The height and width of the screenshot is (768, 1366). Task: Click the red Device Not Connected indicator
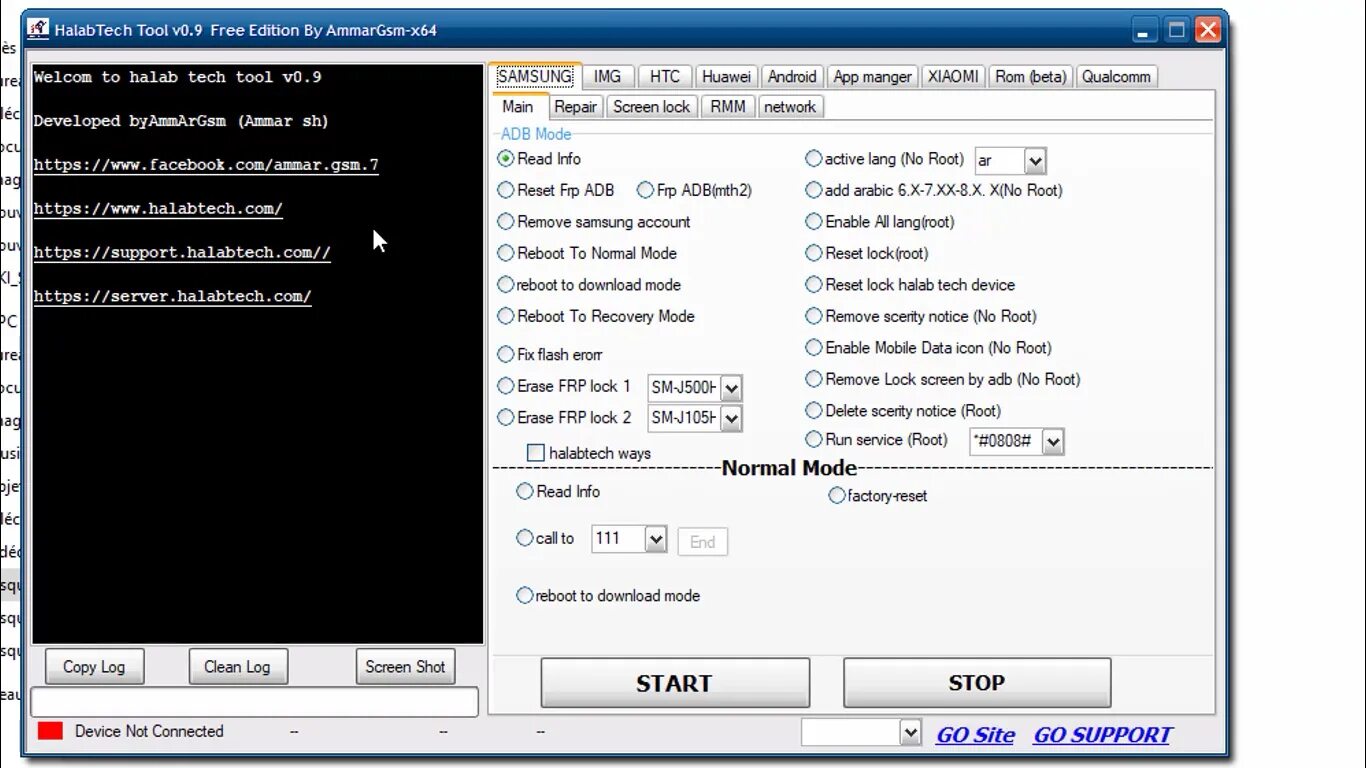pos(50,731)
